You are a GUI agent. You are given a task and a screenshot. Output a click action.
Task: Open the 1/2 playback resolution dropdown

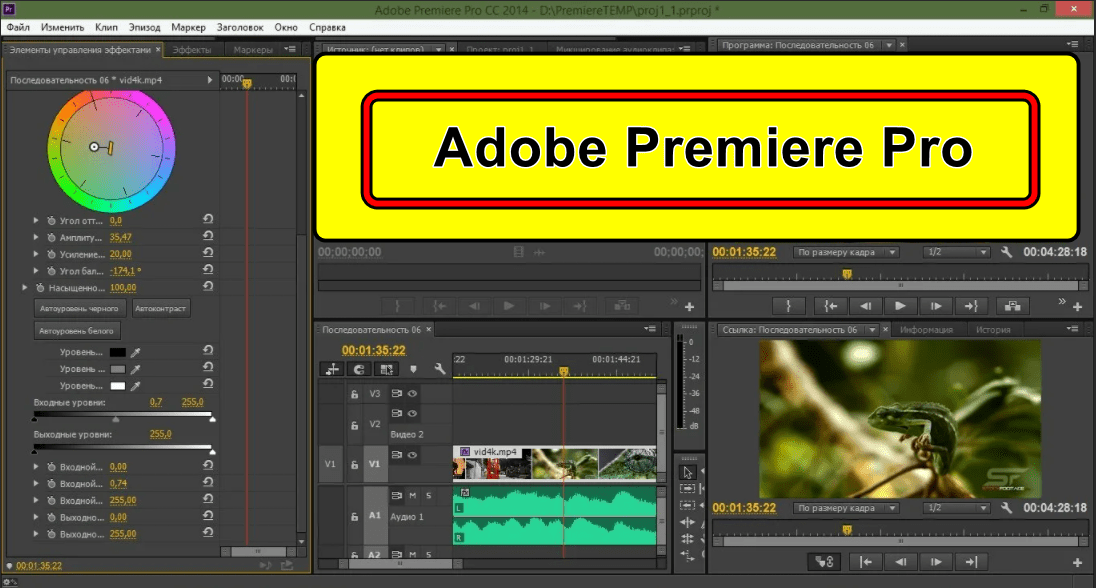pyautogui.click(x=955, y=253)
